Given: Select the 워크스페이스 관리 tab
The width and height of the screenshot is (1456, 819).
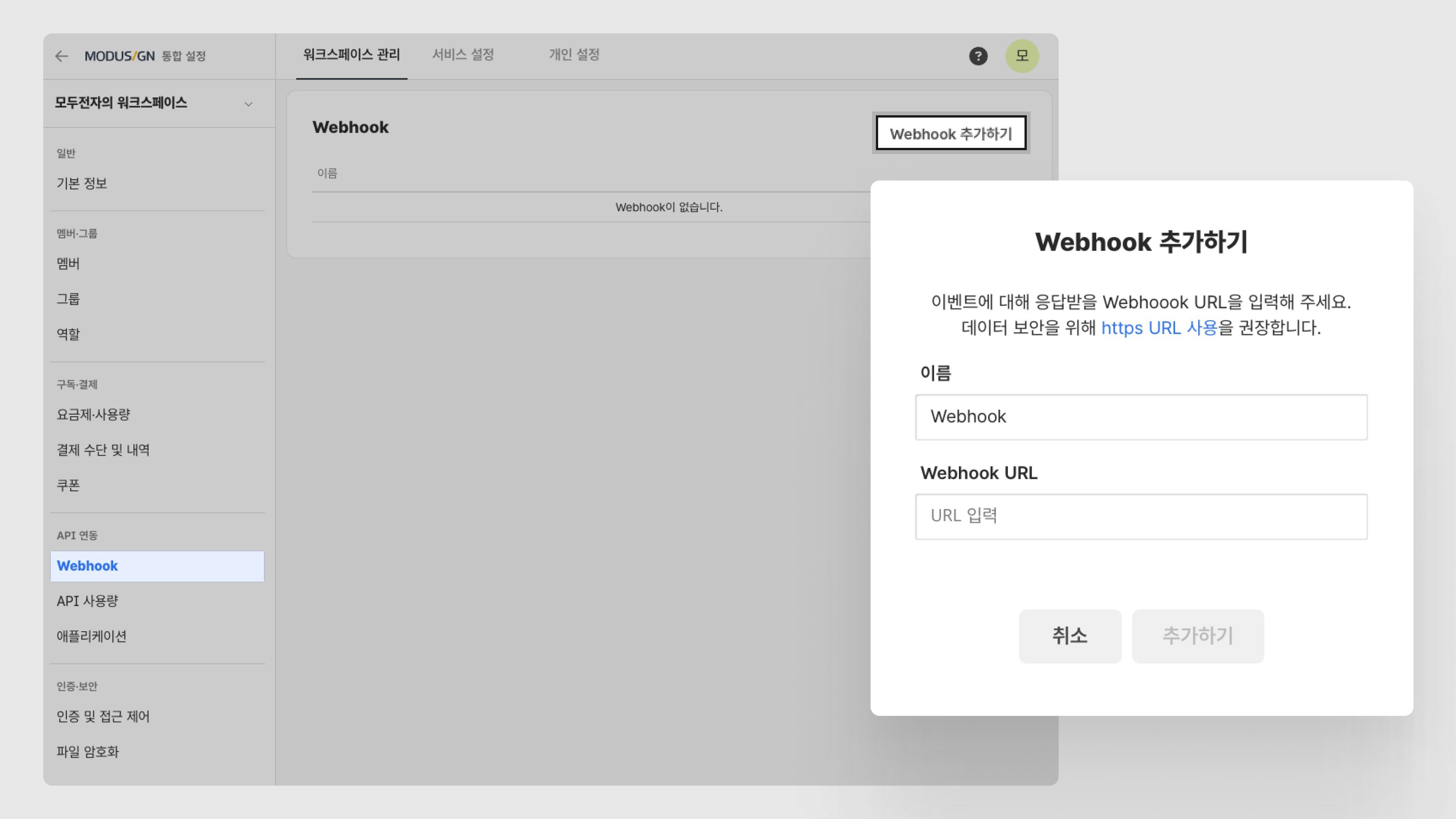Looking at the screenshot, I should [x=351, y=55].
